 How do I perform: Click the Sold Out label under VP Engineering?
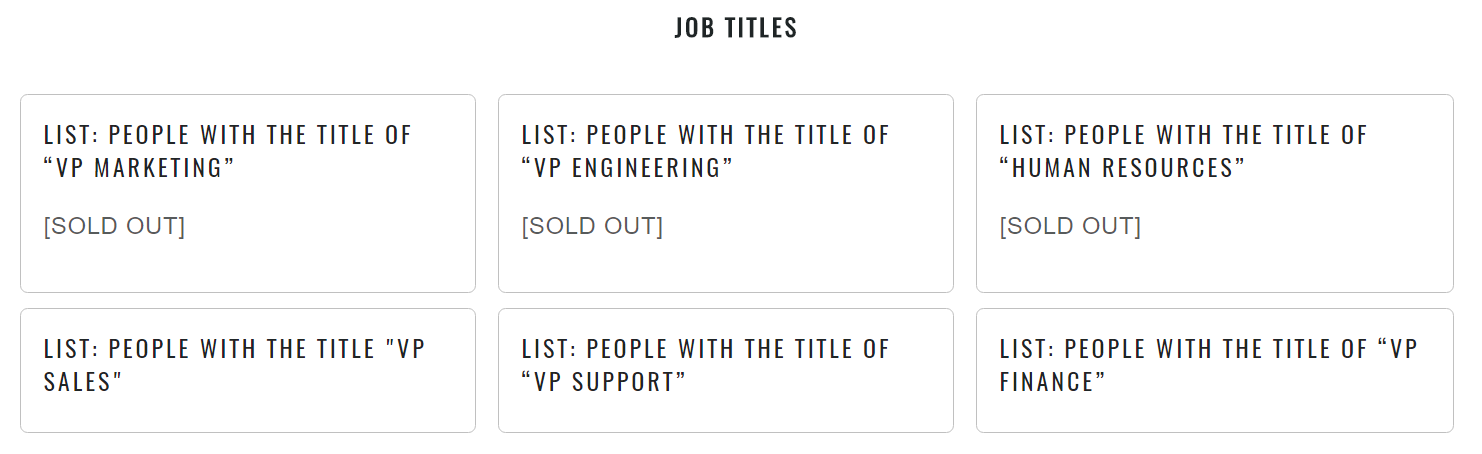click(592, 226)
